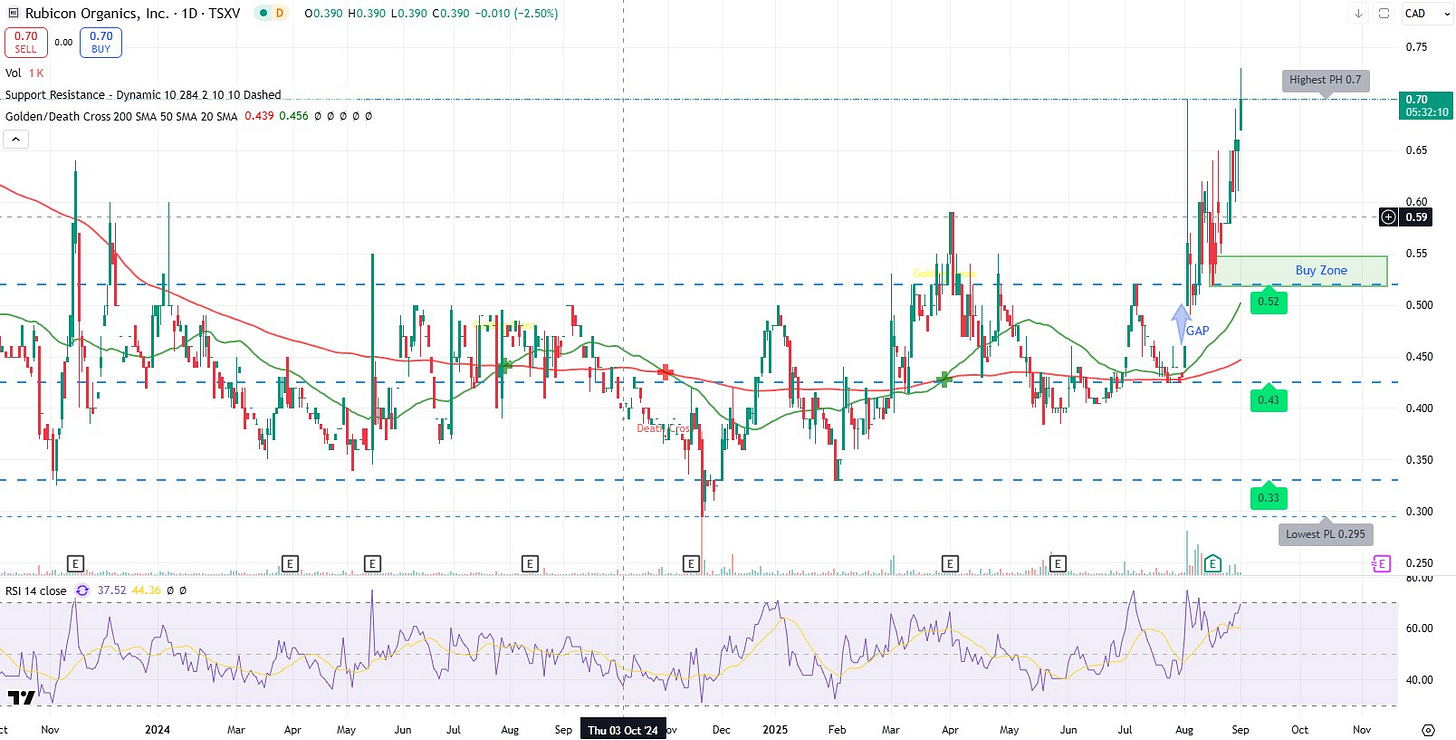Click the RSI refresh circular icon

(82, 591)
